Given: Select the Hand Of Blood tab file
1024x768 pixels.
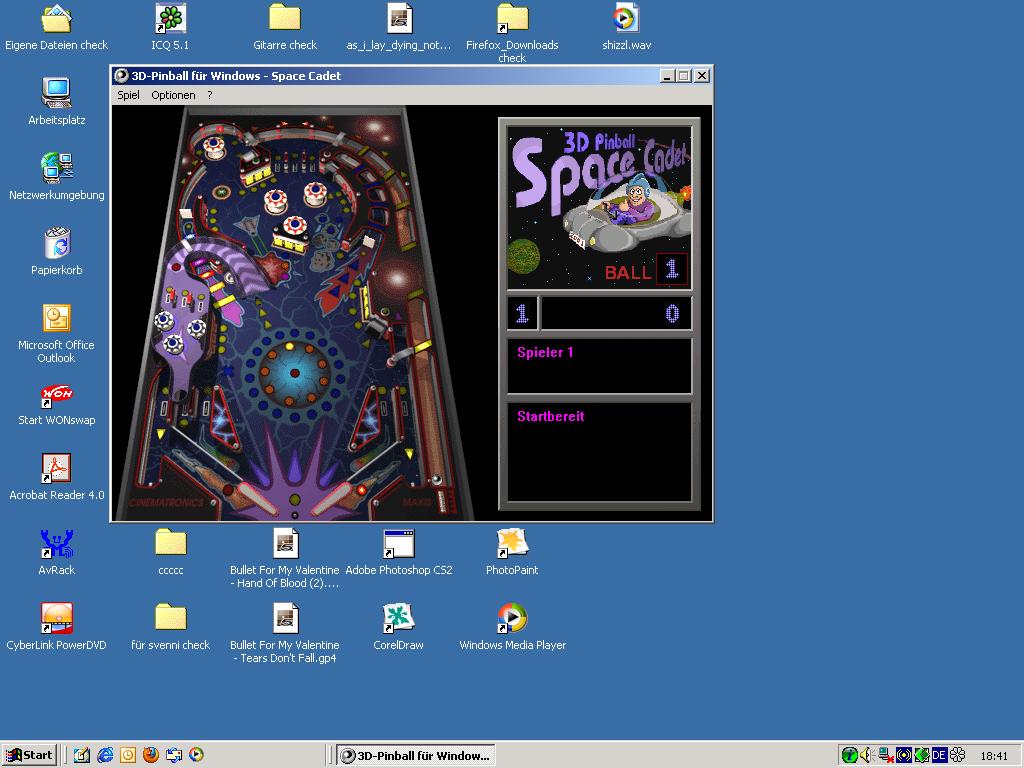Looking at the screenshot, I should [x=285, y=559].
